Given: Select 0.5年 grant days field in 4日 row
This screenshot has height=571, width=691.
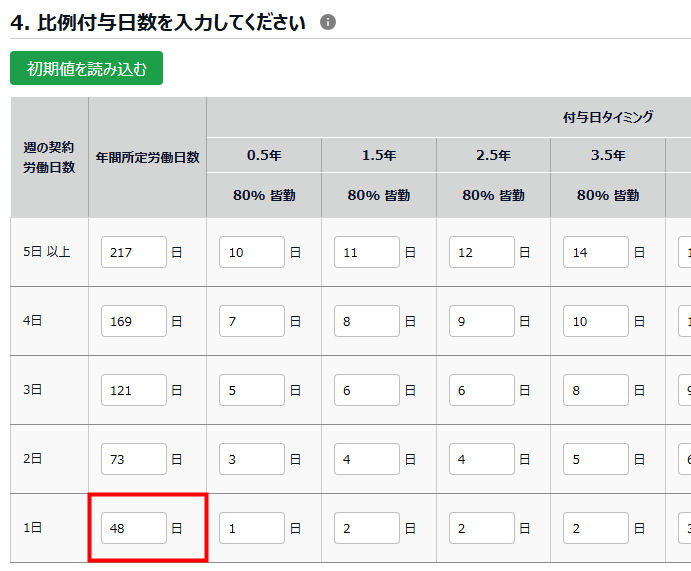Looking at the screenshot, I should (252, 321).
